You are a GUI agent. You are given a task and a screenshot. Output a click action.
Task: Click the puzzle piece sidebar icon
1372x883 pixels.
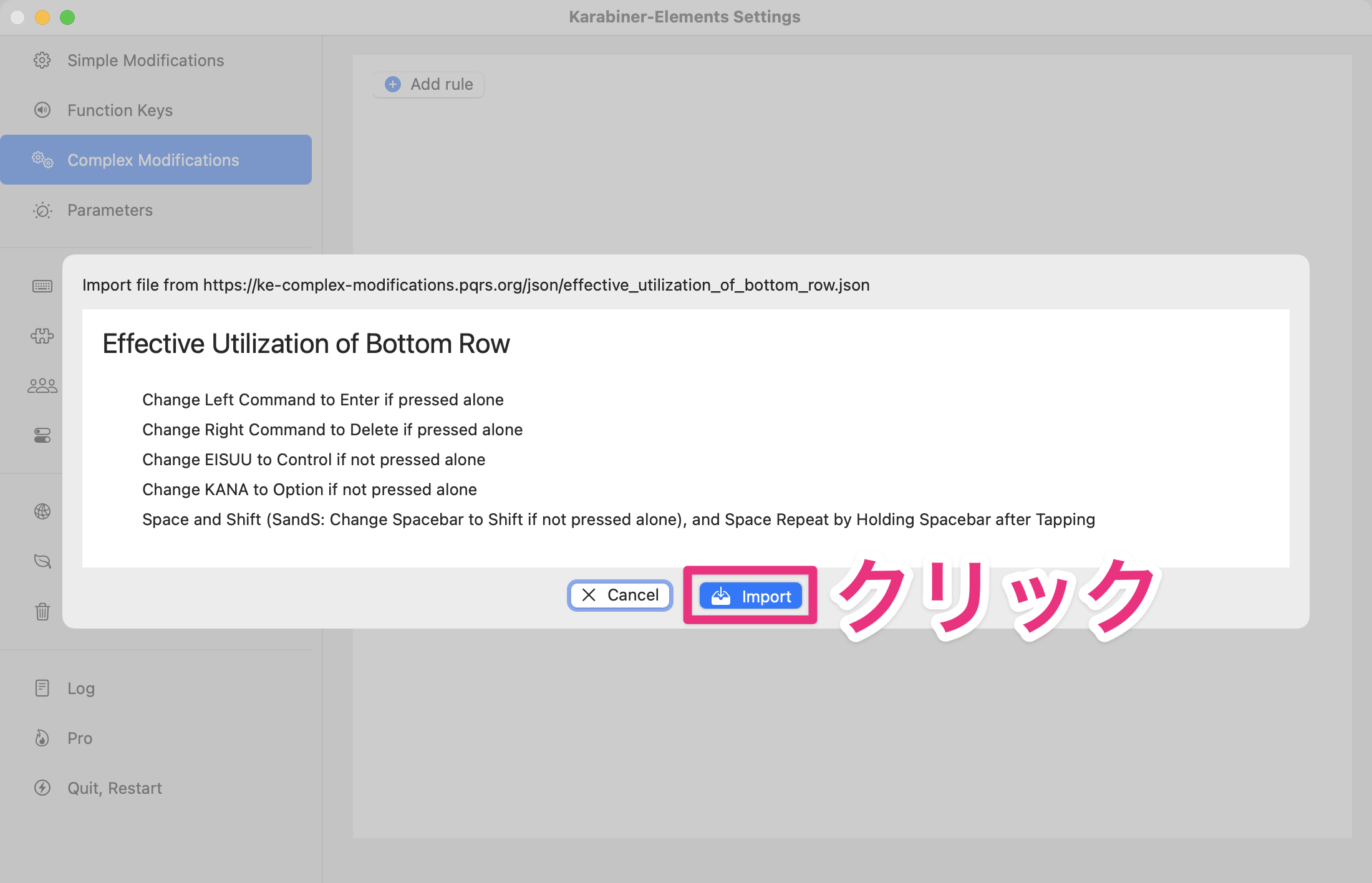(x=42, y=336)
